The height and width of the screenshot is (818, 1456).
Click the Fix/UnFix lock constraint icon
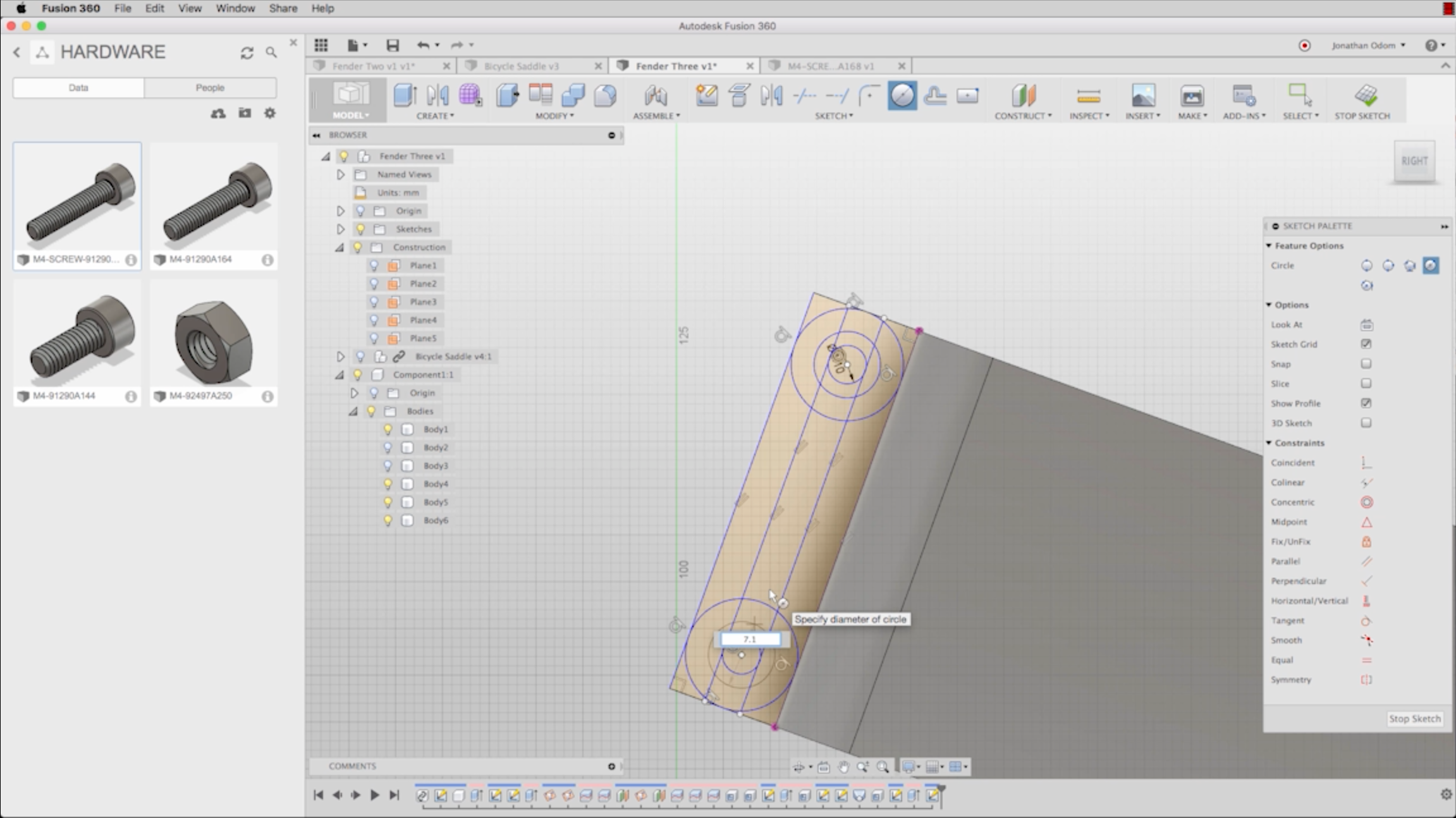click(1366, 542)
